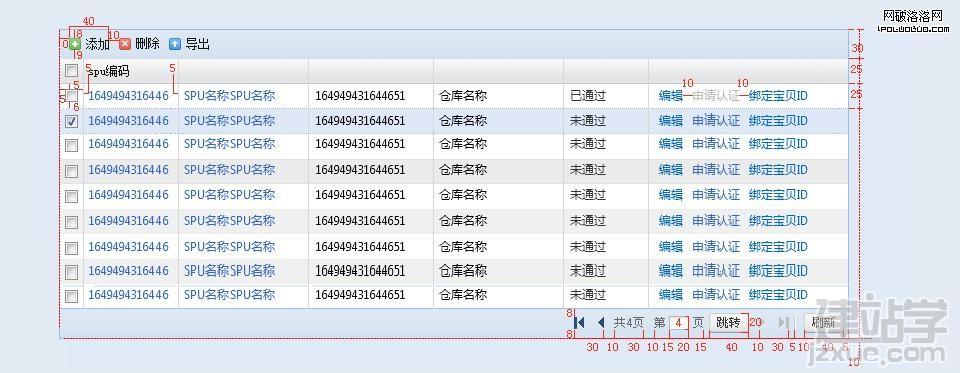The width and height of the screenshot is (960, 373).
Task: Tick the checkbox in the 已通过 row
Action: pyautogui.click(x=72, y=96)
